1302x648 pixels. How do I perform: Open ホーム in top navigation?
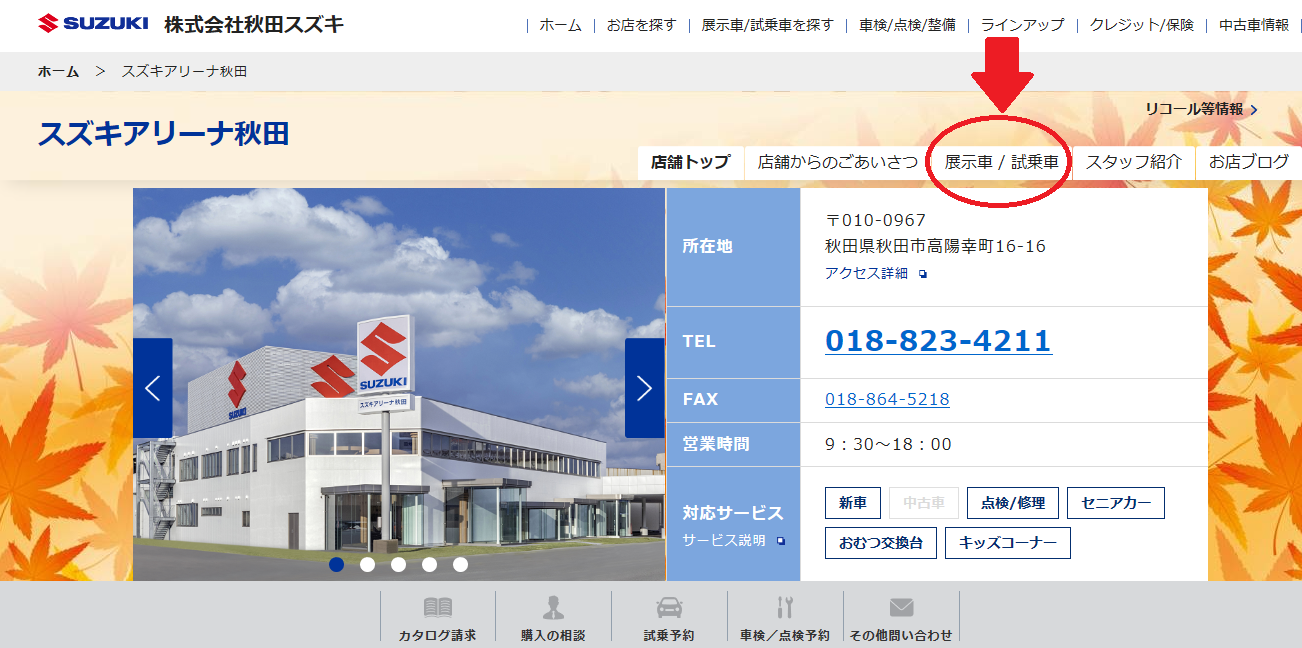coord(560,25)
